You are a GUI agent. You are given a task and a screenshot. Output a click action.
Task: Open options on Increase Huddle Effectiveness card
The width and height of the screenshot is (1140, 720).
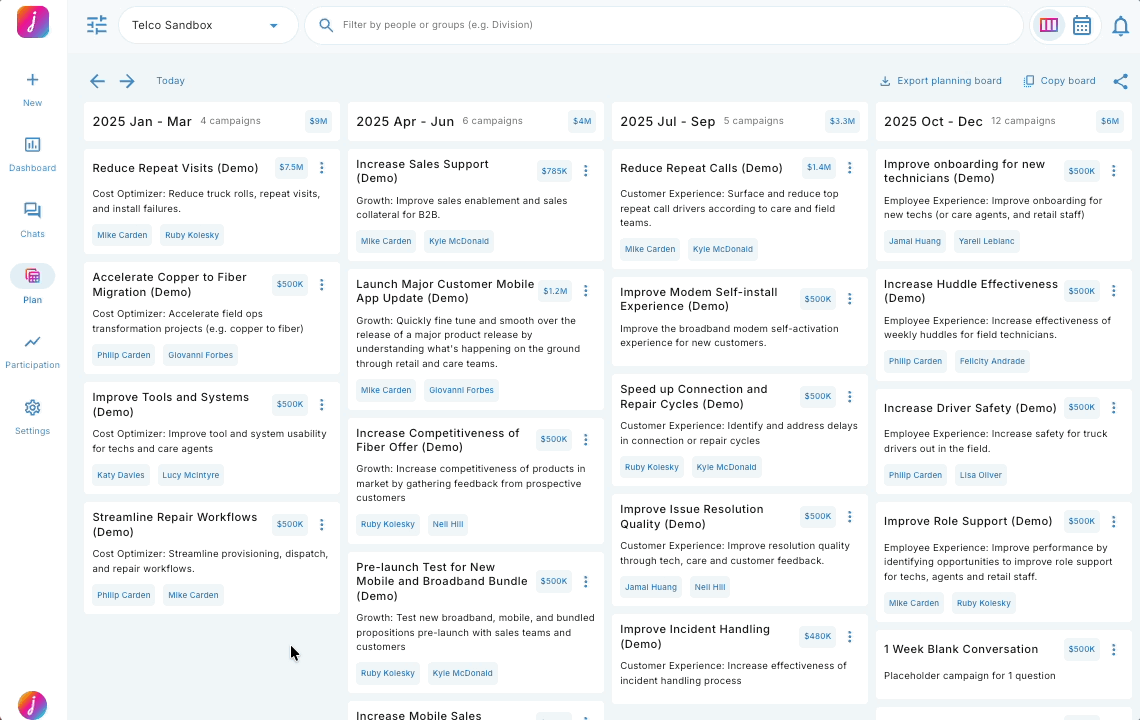tap(1113, 291)
